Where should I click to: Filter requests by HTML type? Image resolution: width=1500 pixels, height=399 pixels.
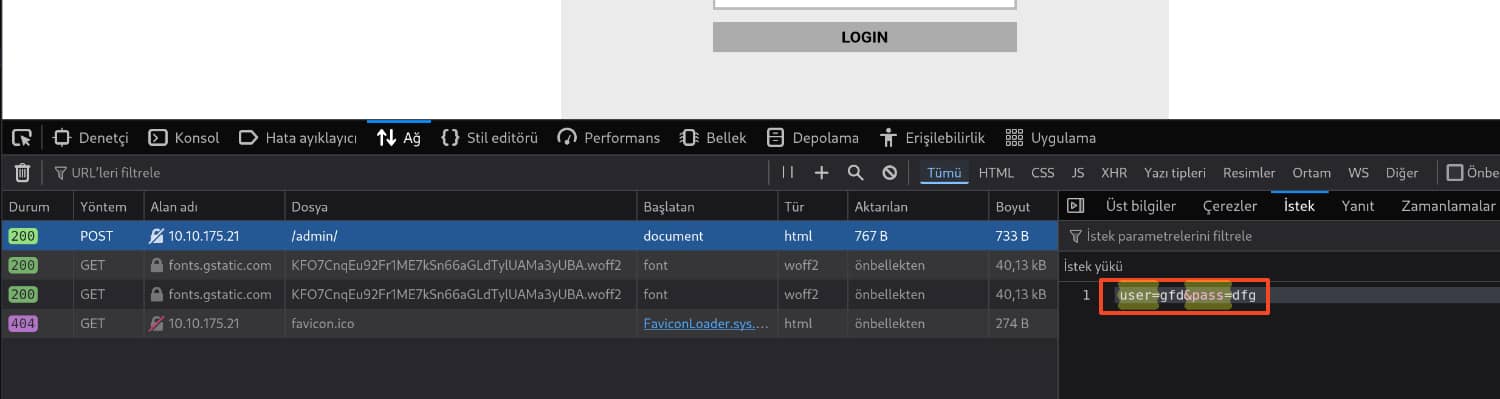point(996,173)
